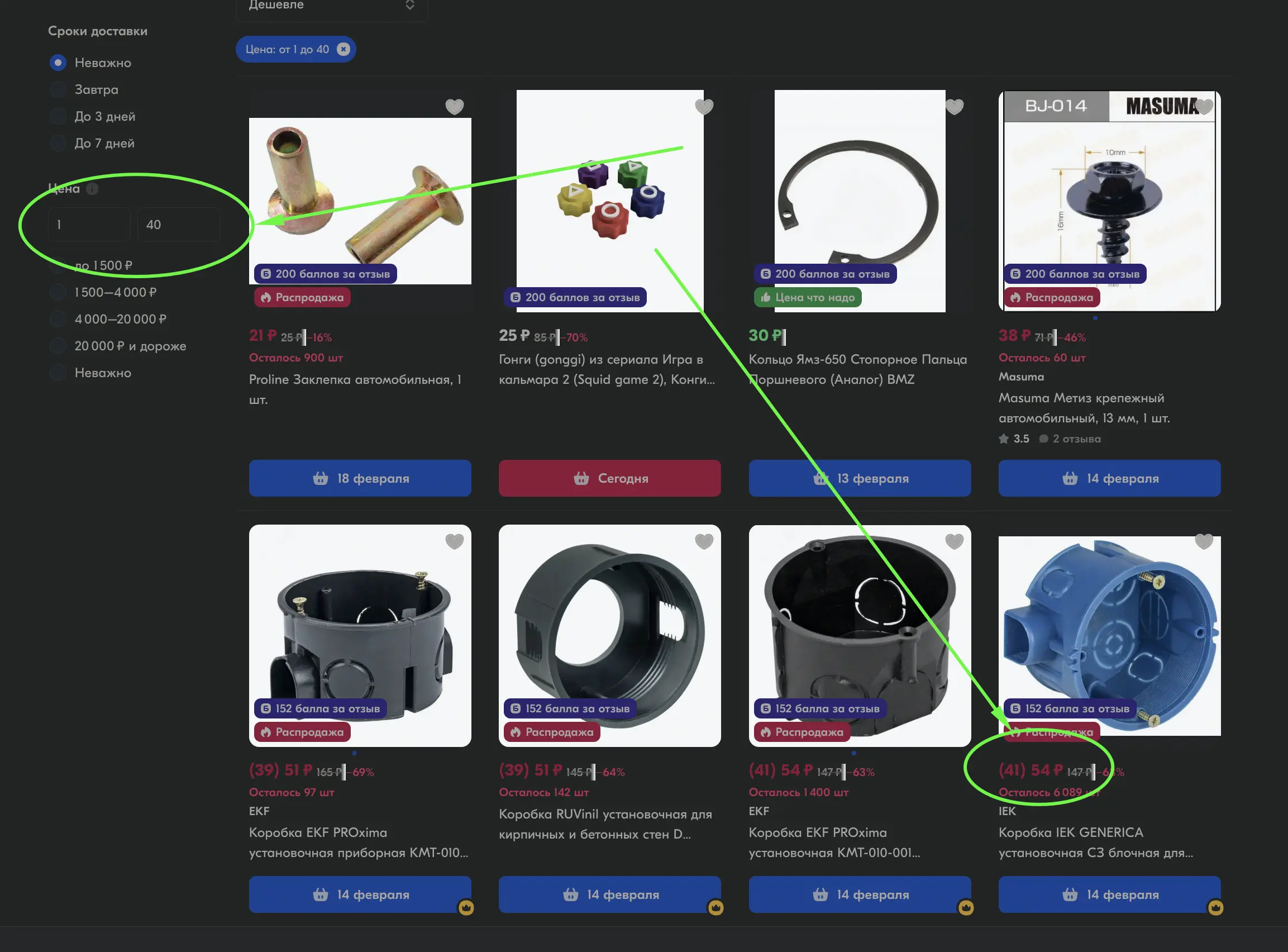Open 'Masuma Метиз крепежный автомобильный' title
1288x952 pixels.
click(1084, 408)
